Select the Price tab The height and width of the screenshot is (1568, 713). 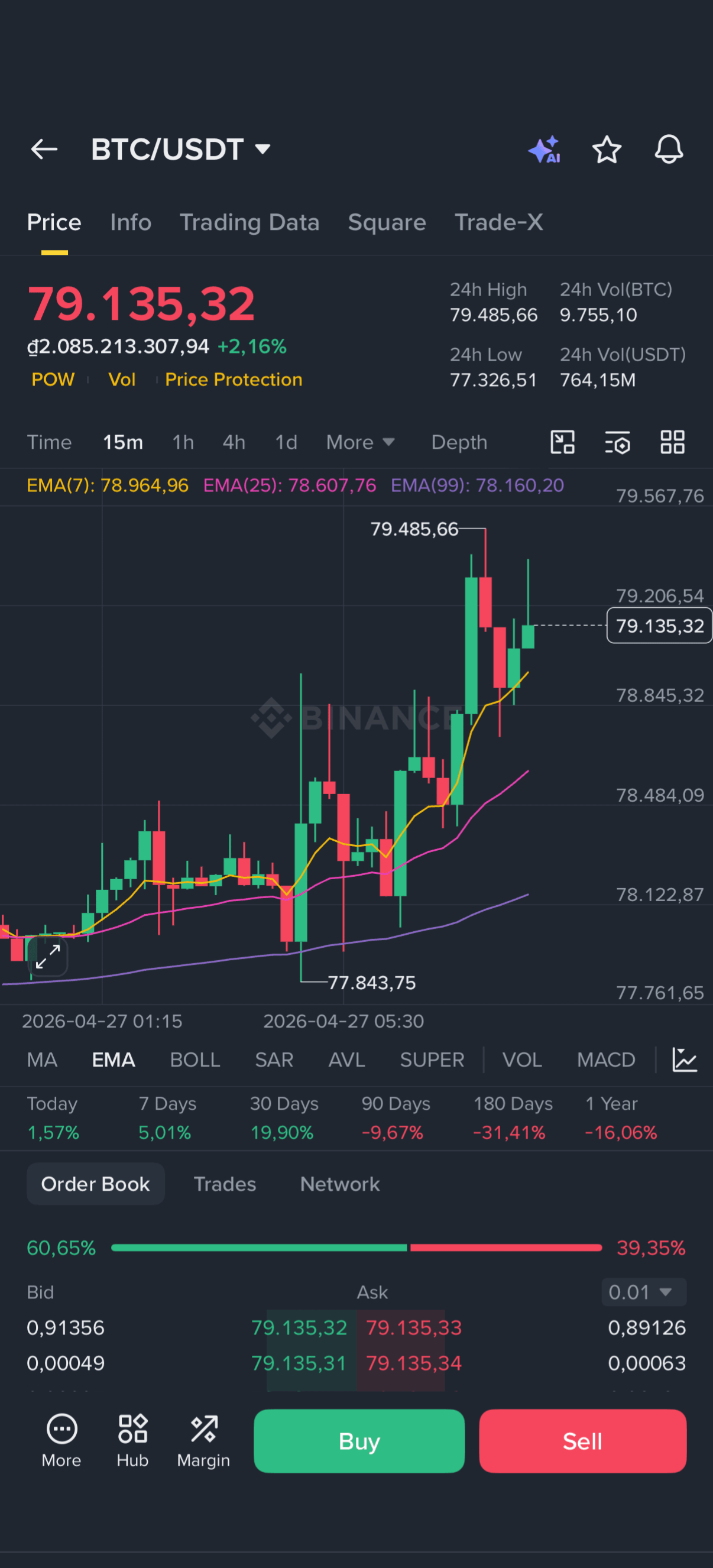click(54, 222)
